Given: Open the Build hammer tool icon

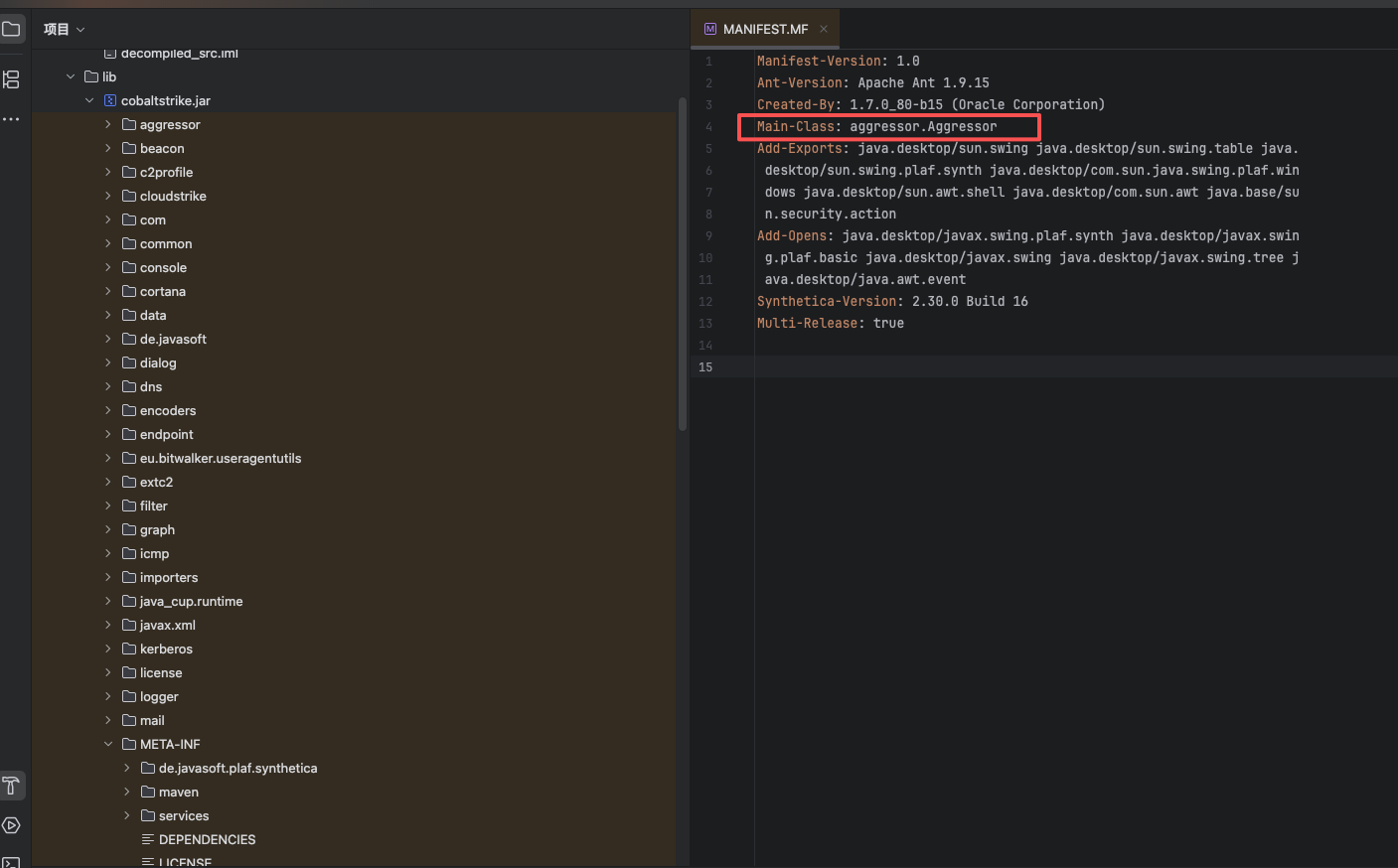Looking at the screenshot, I should [12, 786].
